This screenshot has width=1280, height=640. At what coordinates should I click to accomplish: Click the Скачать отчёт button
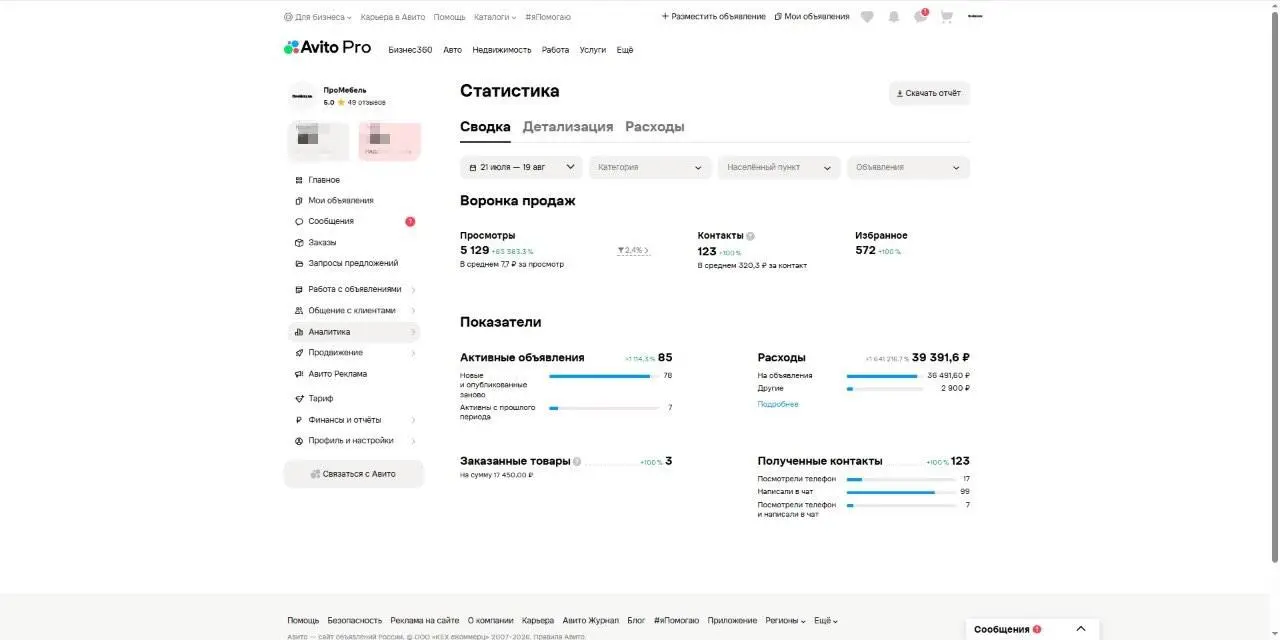pyautogui.click(x=929, y=93)
